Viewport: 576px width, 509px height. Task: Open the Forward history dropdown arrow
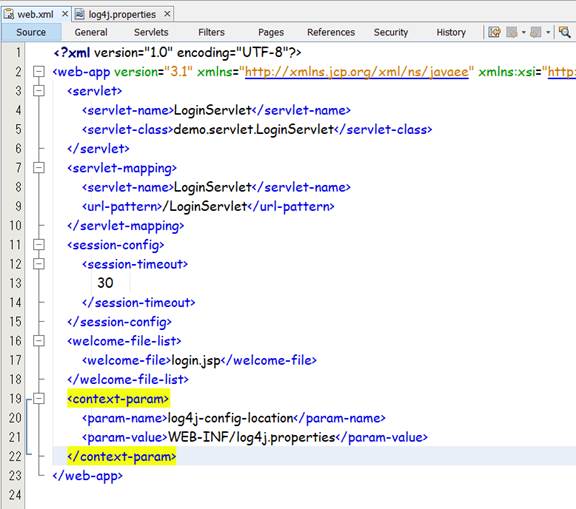coord(548,32)
